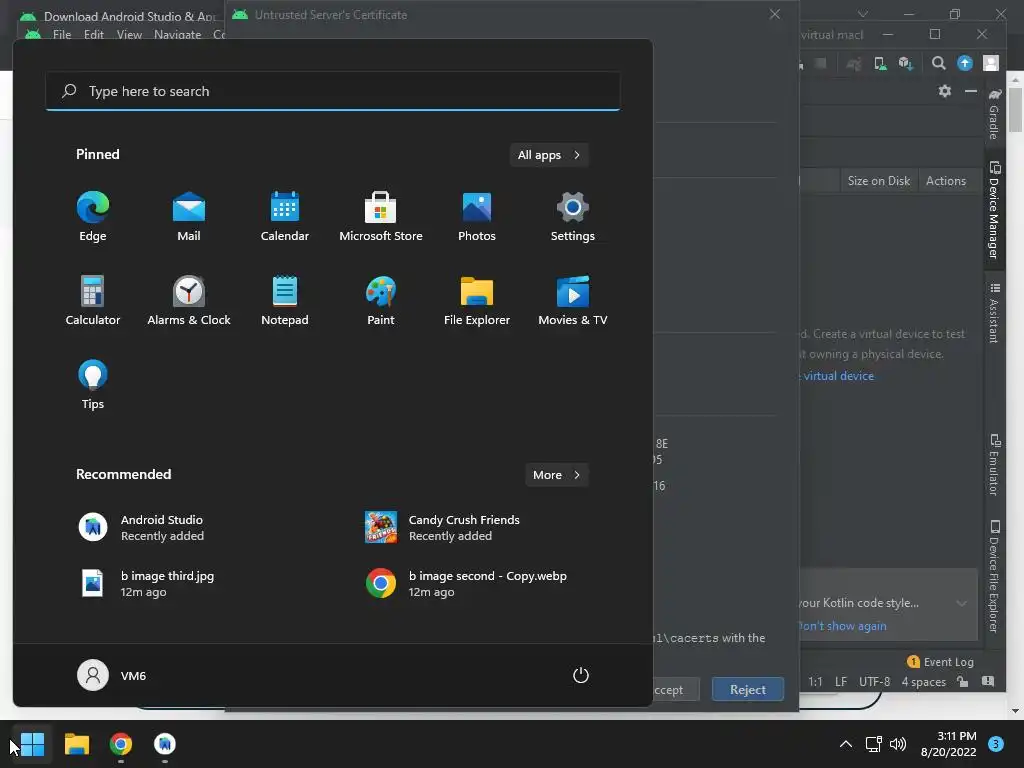
Task: Click the status bar notifications icon
Action: tap(988, 682)
